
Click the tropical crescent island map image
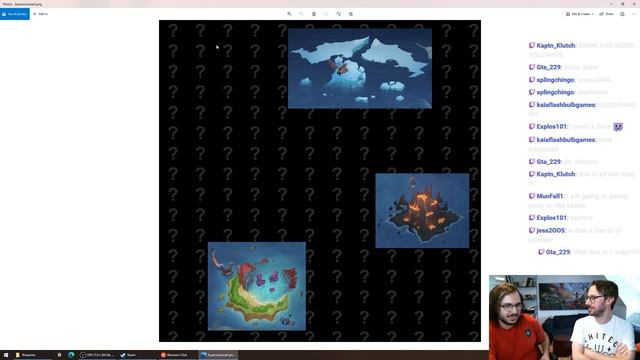coord(257,286)
